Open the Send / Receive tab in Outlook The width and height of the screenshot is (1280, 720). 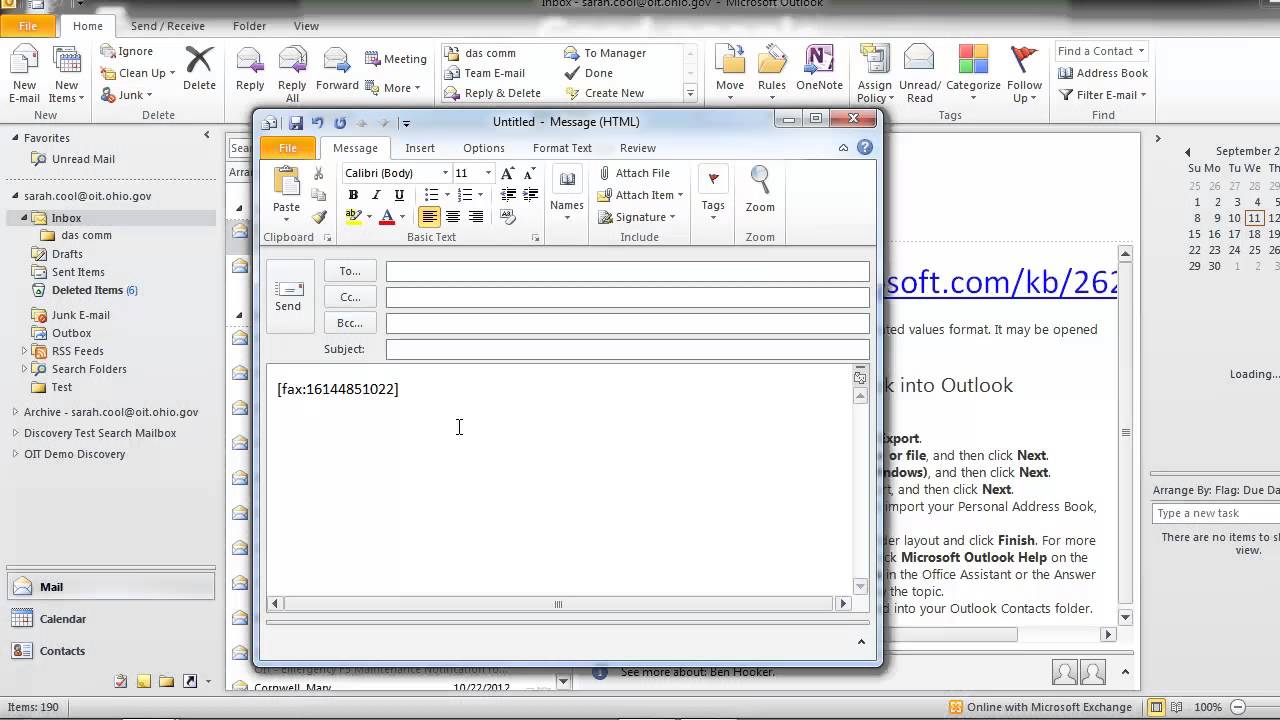point(167,26)
